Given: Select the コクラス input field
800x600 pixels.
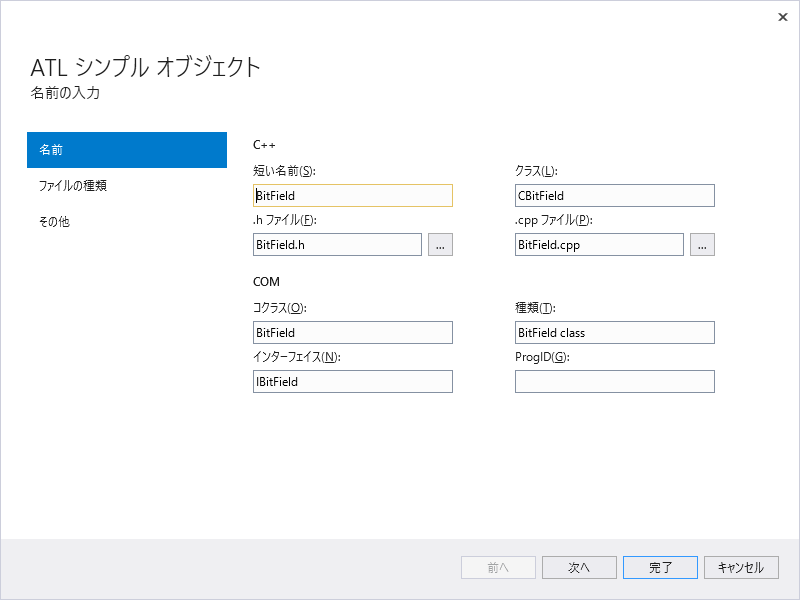Looking at the screenshot, I should coord(353,332).
